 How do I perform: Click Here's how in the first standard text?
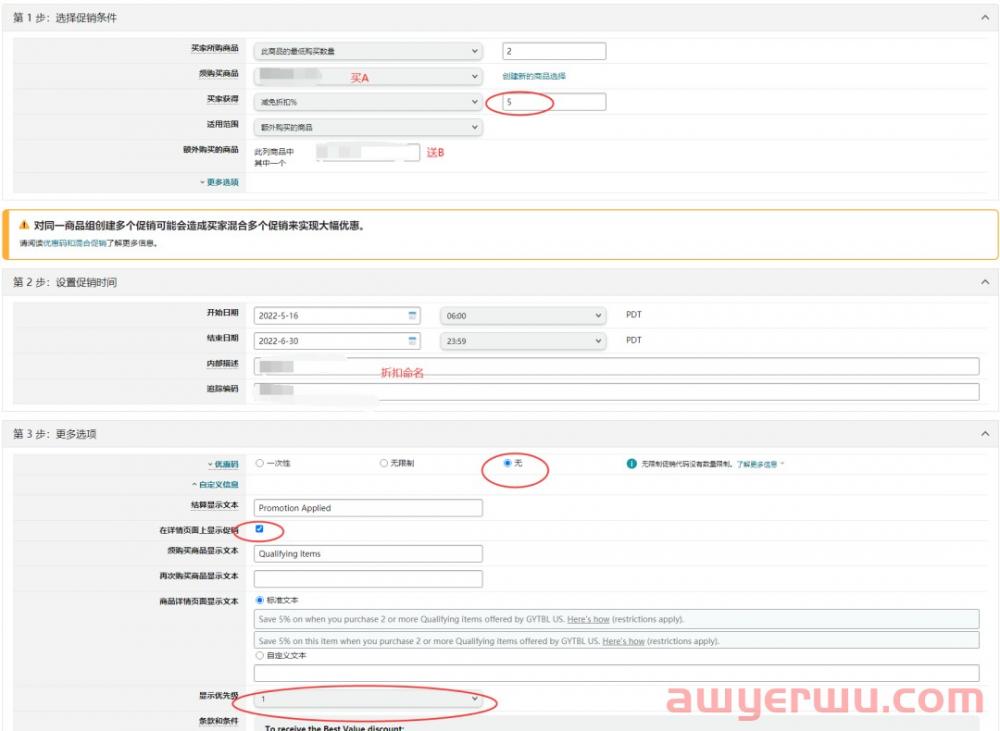pyautogui.click(x=588, y=619)
